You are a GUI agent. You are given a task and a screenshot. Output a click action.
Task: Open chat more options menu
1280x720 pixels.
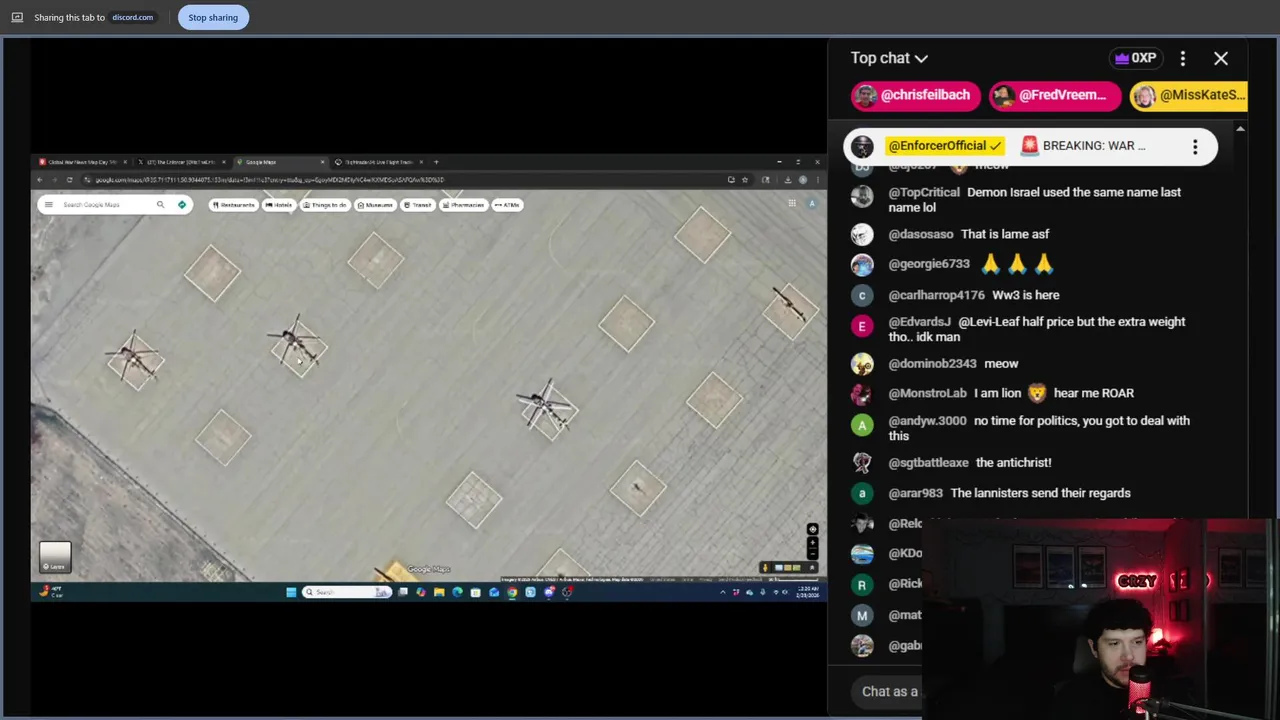pyautogui.click(x=1183, y=58)
